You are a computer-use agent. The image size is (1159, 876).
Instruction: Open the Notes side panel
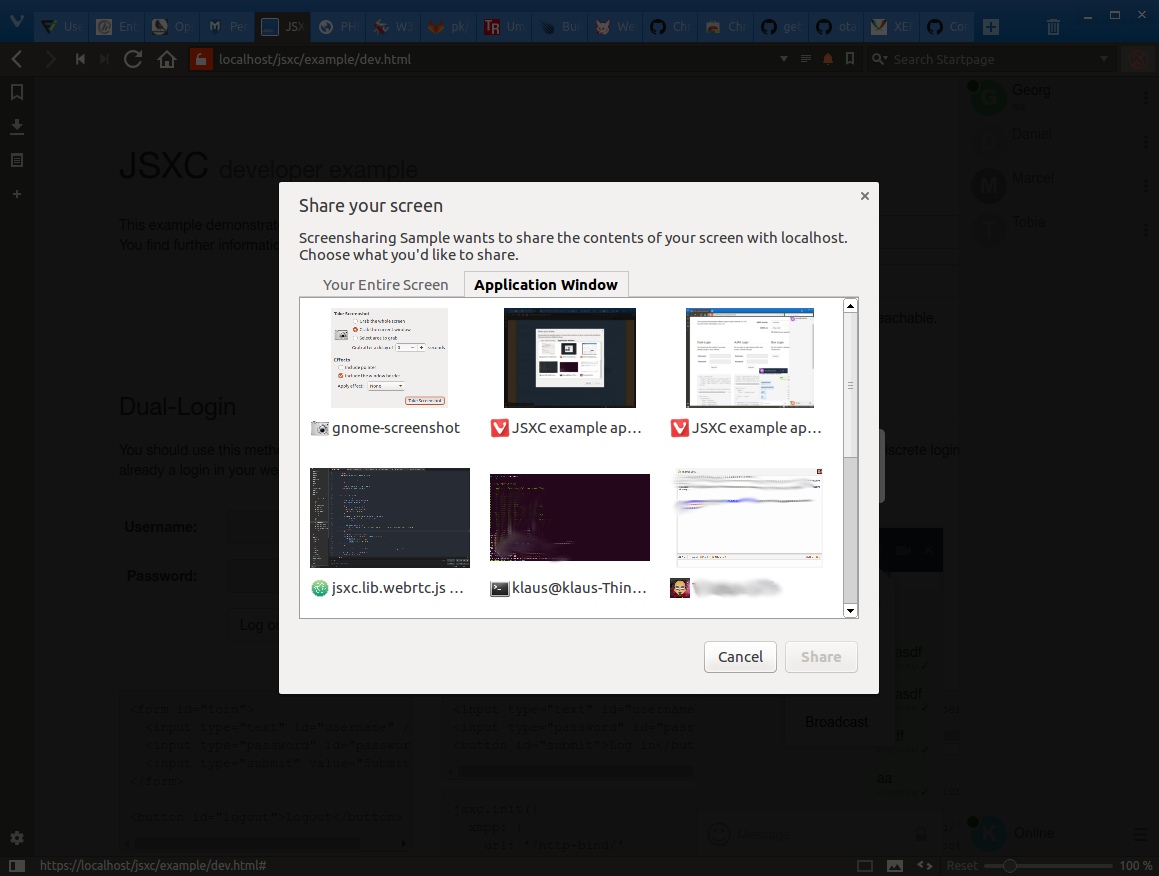pos(16,160)
